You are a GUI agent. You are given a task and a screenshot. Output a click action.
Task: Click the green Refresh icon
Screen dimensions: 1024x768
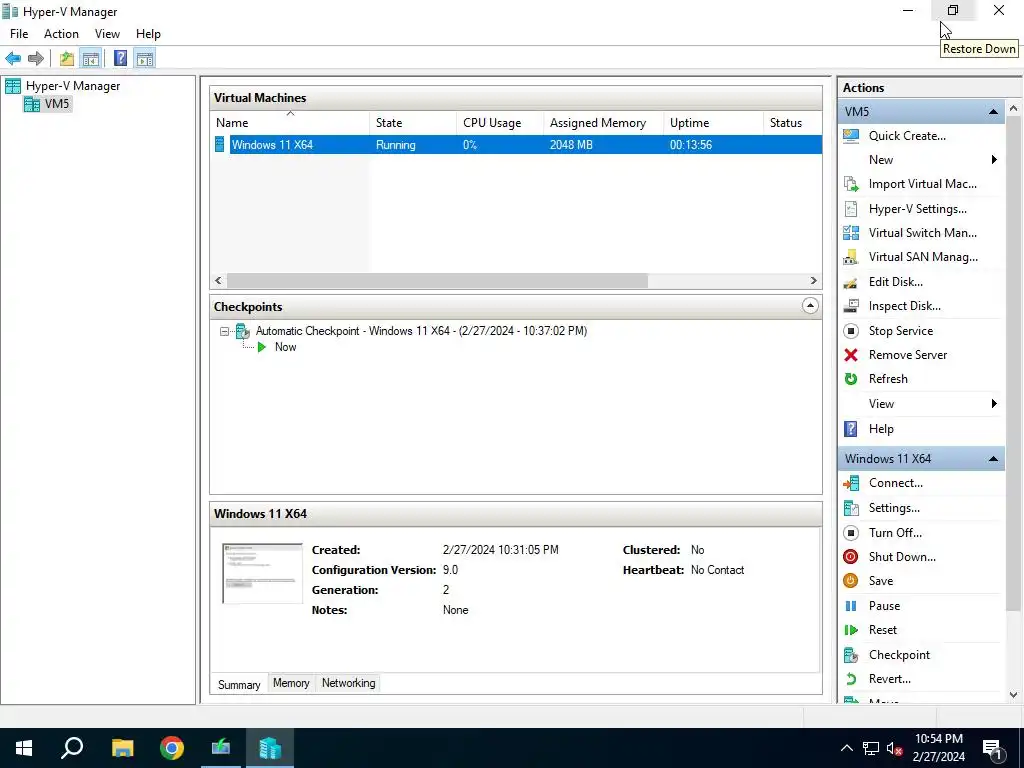click(x=851, y=379)
